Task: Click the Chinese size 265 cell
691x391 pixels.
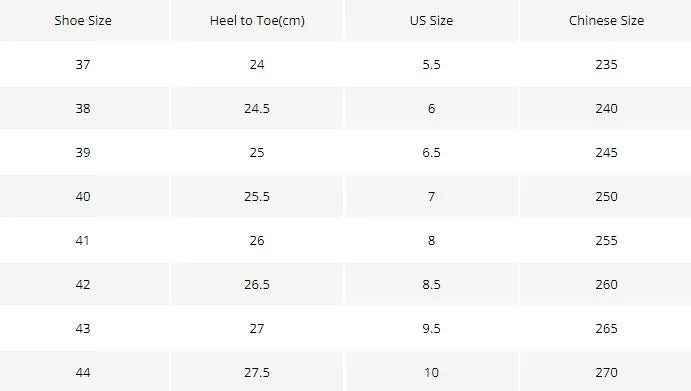Action: click(x=606, y=328)
